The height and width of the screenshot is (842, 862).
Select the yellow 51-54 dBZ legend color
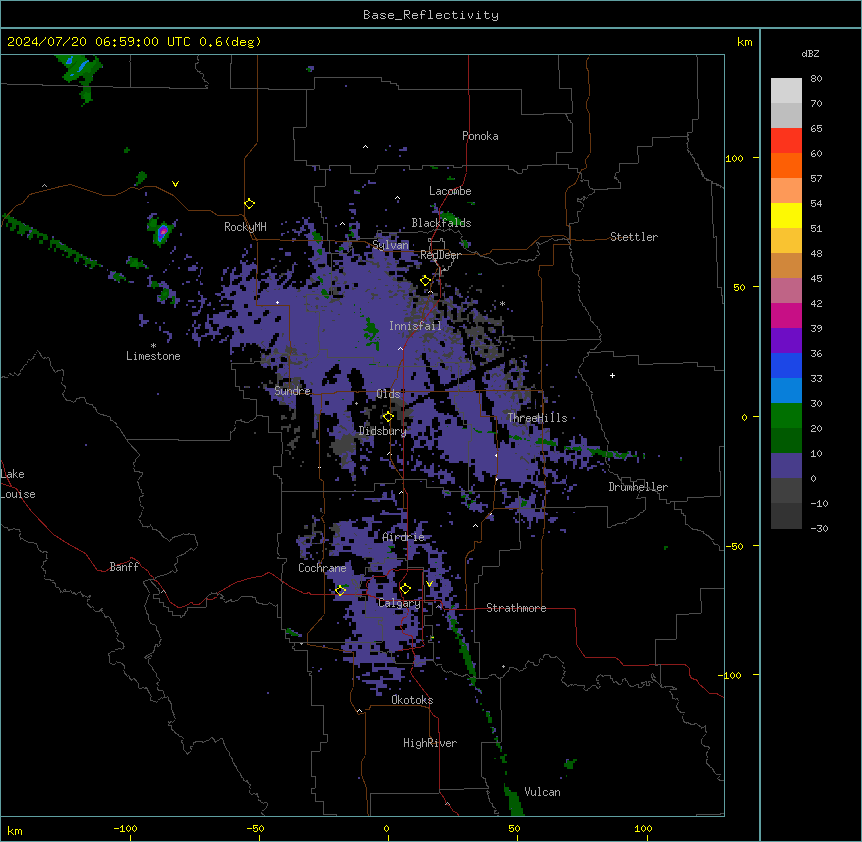786,215
